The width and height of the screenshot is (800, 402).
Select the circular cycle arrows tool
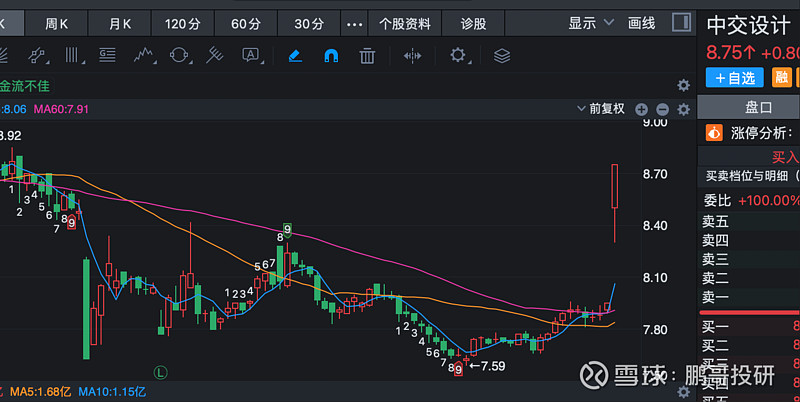[179, 56]
